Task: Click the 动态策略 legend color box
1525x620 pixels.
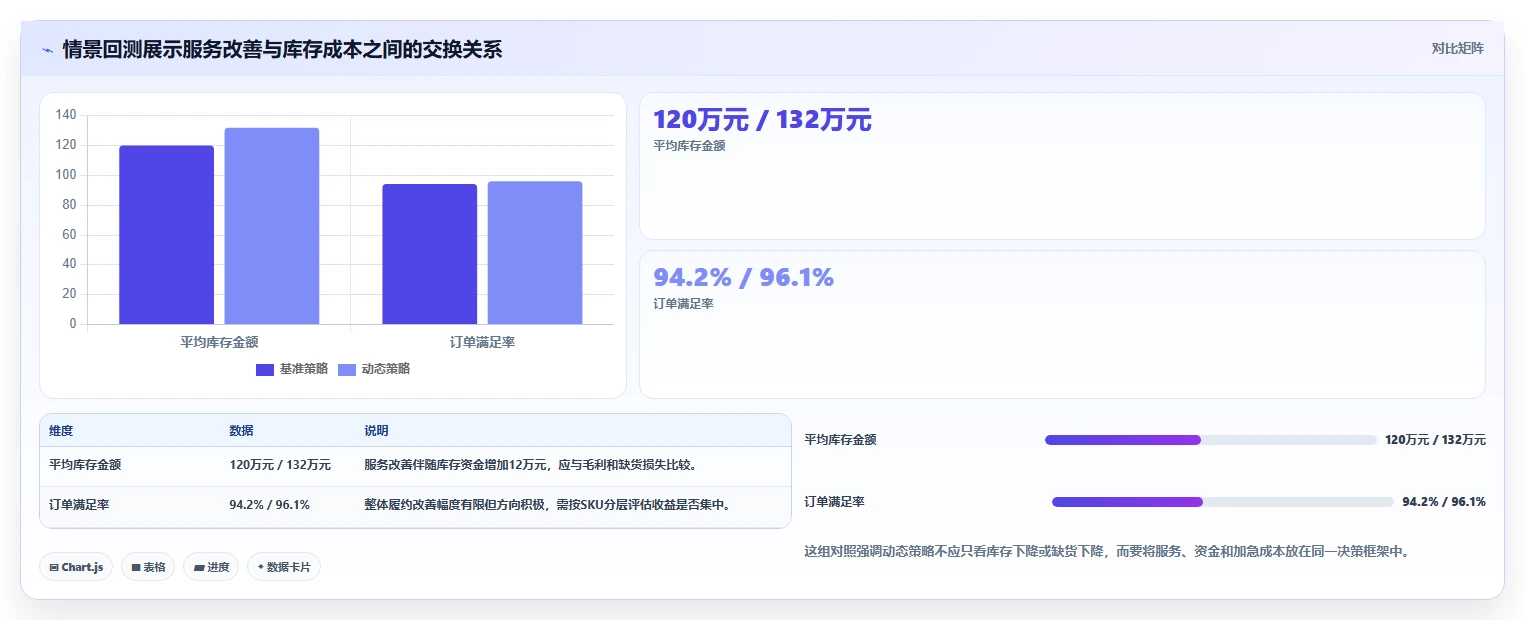Action: point(347,370)
